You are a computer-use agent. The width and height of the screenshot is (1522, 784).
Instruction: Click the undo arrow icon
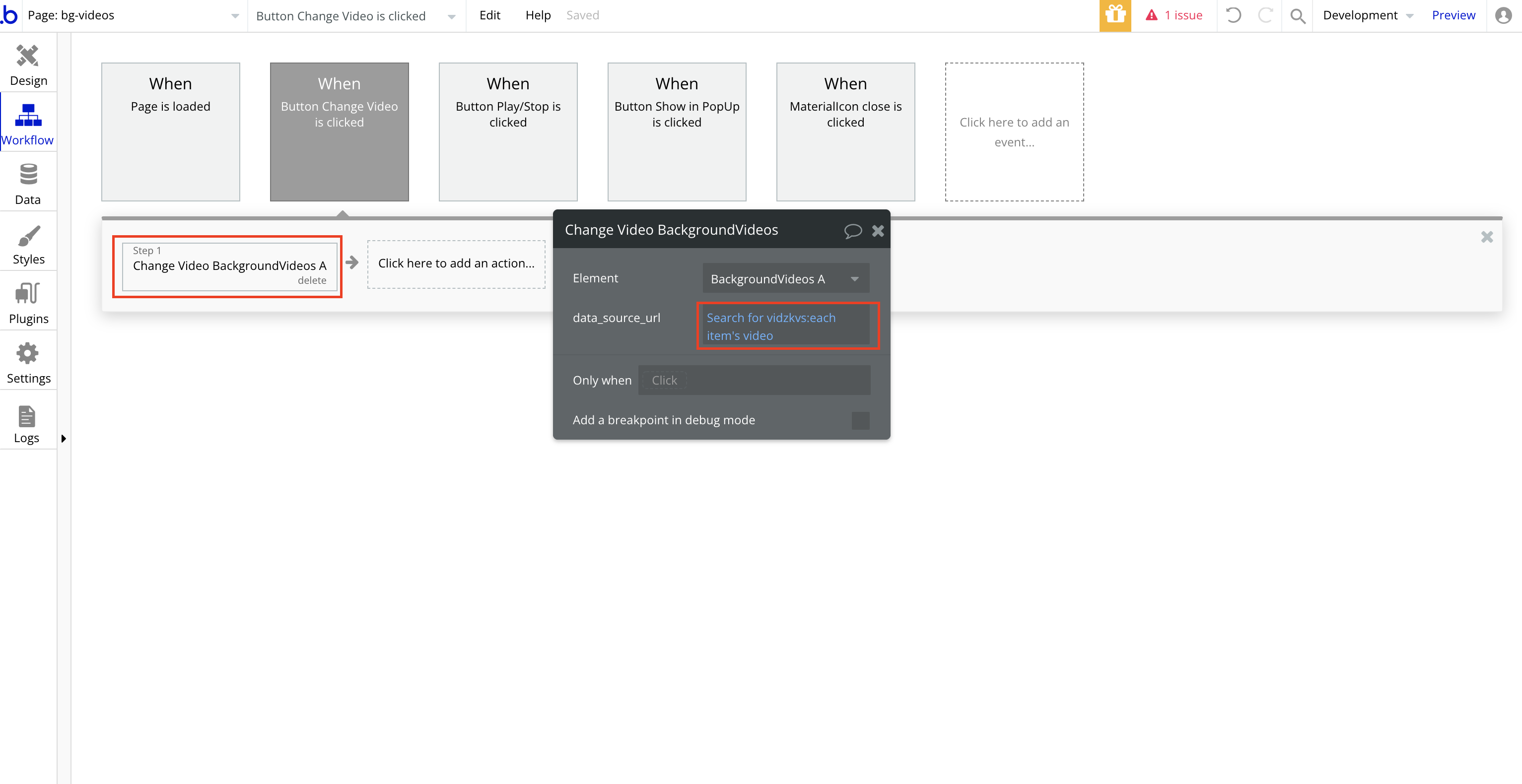1233,15
